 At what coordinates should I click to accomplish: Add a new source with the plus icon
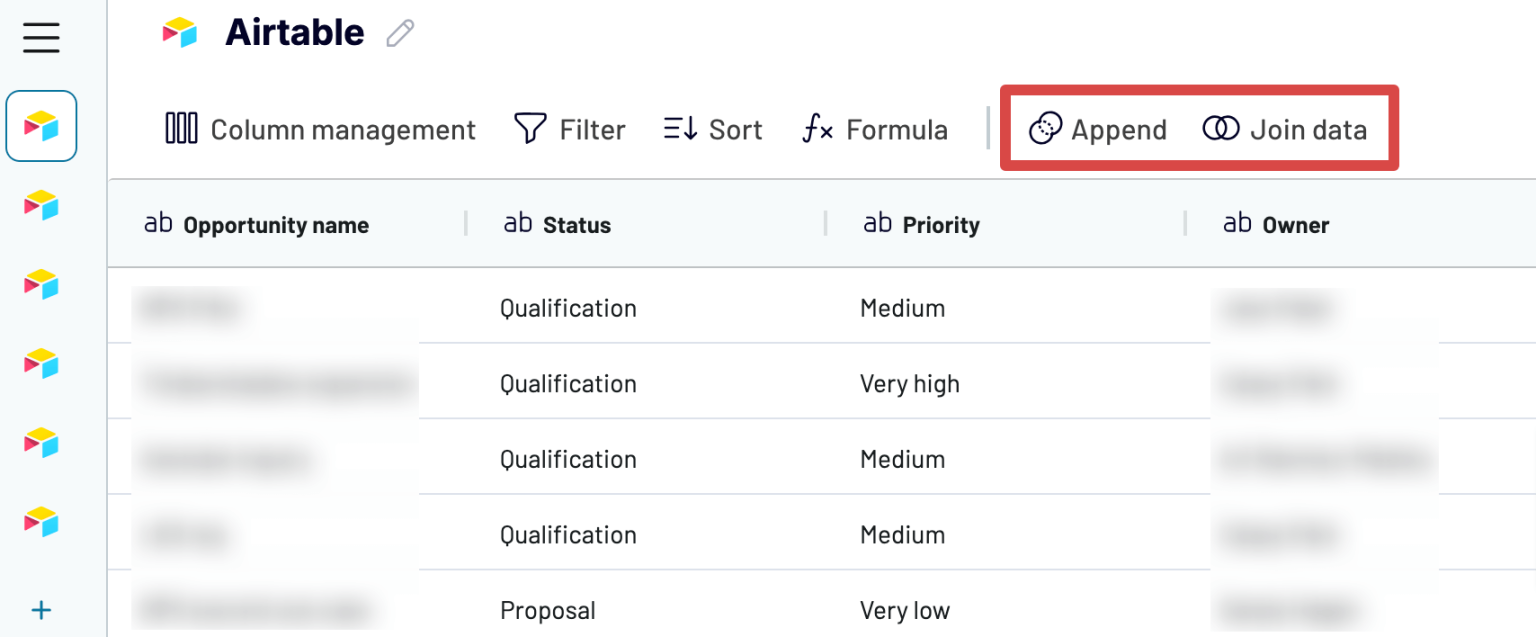coord(41,610)
